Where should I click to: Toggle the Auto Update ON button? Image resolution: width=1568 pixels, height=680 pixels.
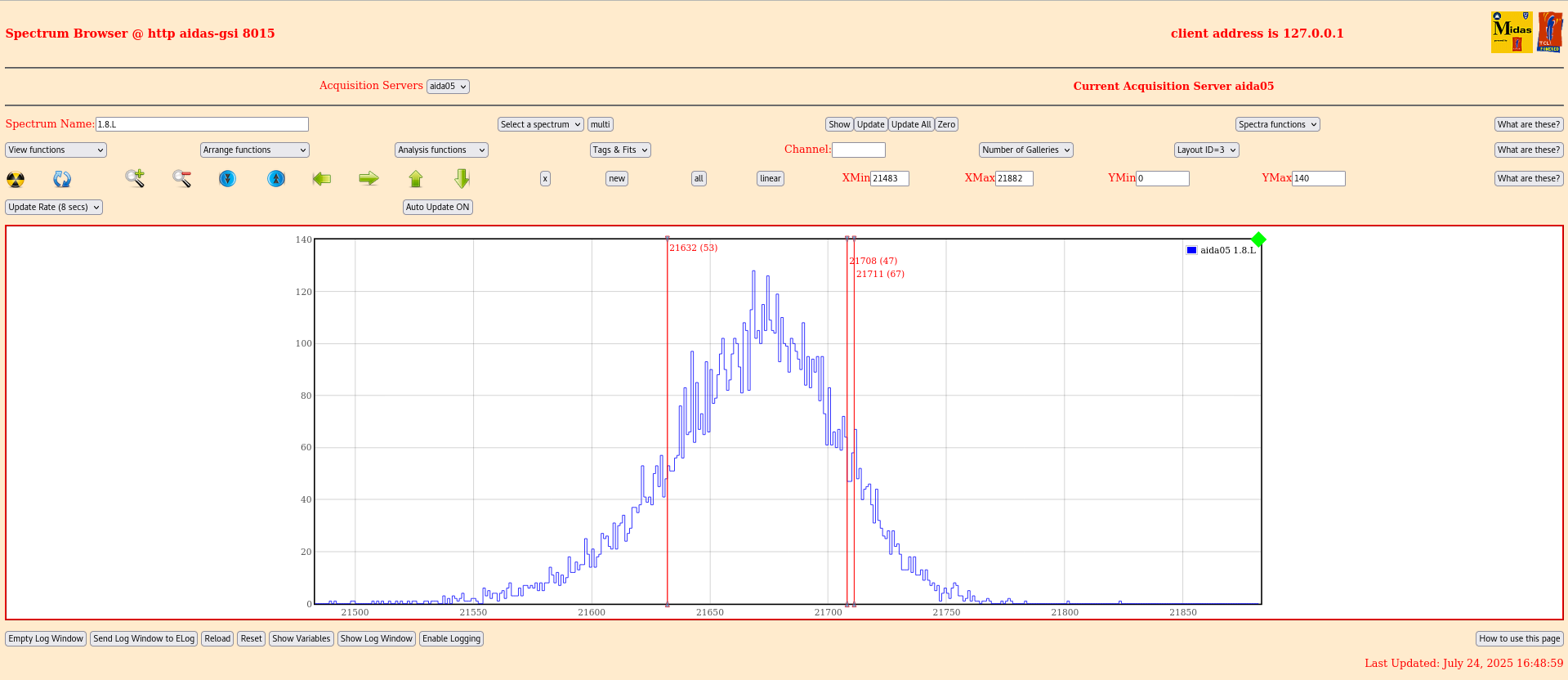pyautogui.click(x=438, y=208)
